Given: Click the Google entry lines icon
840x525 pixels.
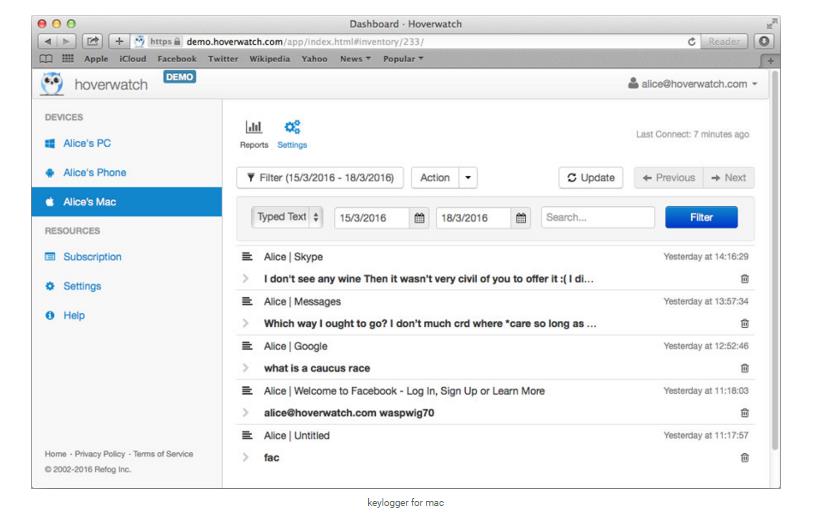Looking at the screenshot, I should pyautogui.click(x=247, y=346).
